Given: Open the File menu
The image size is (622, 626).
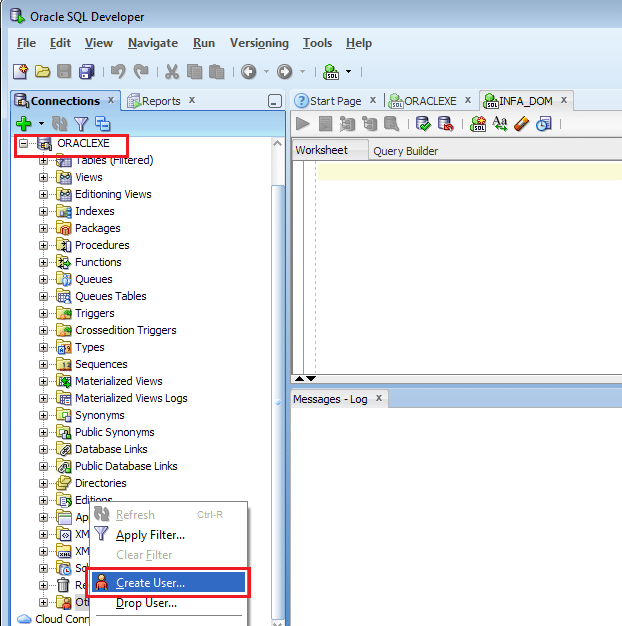Looking at the screenshot, I should [26, 43].
